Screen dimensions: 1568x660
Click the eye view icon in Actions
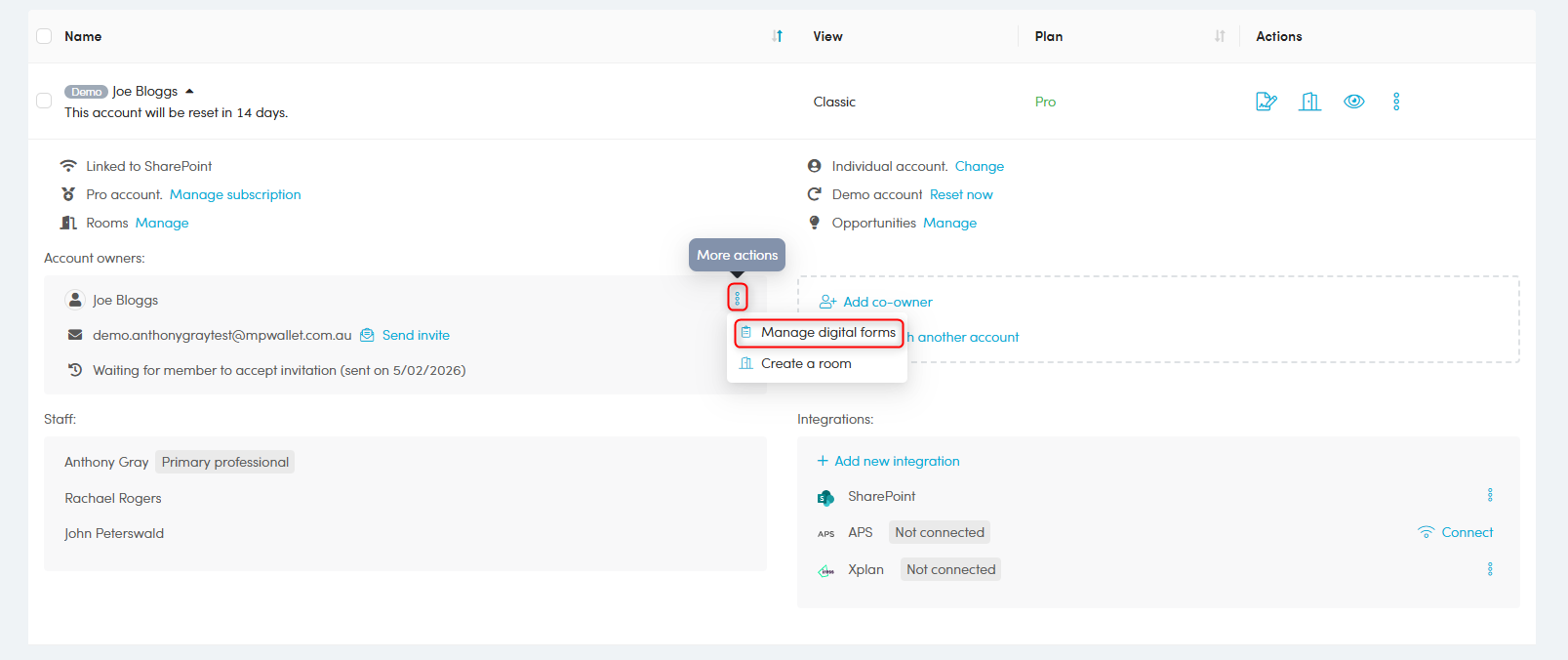pos(1353,102)
